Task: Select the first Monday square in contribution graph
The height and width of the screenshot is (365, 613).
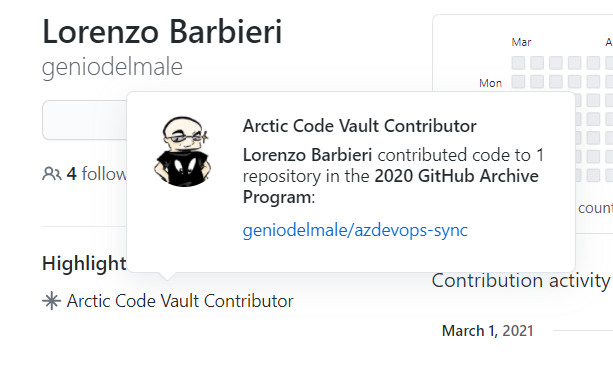Action: coord(518,82)
